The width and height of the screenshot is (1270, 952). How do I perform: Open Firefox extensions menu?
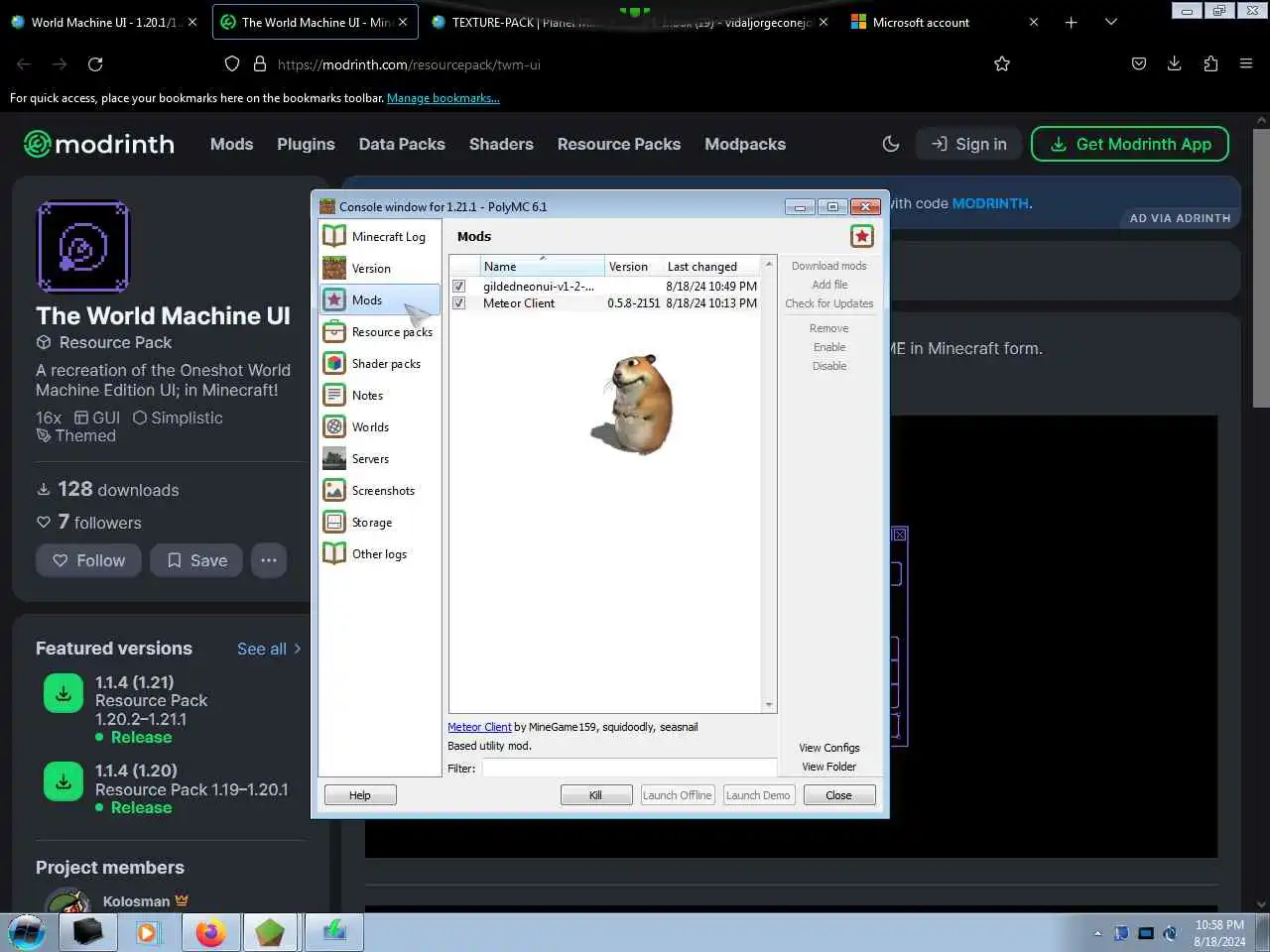coord(1210,63)
